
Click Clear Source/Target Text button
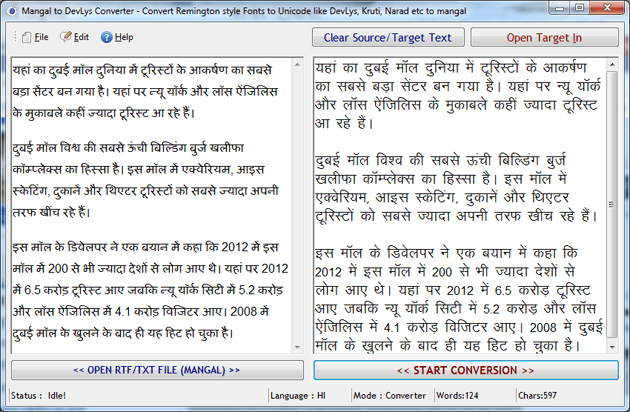(388, 37)
